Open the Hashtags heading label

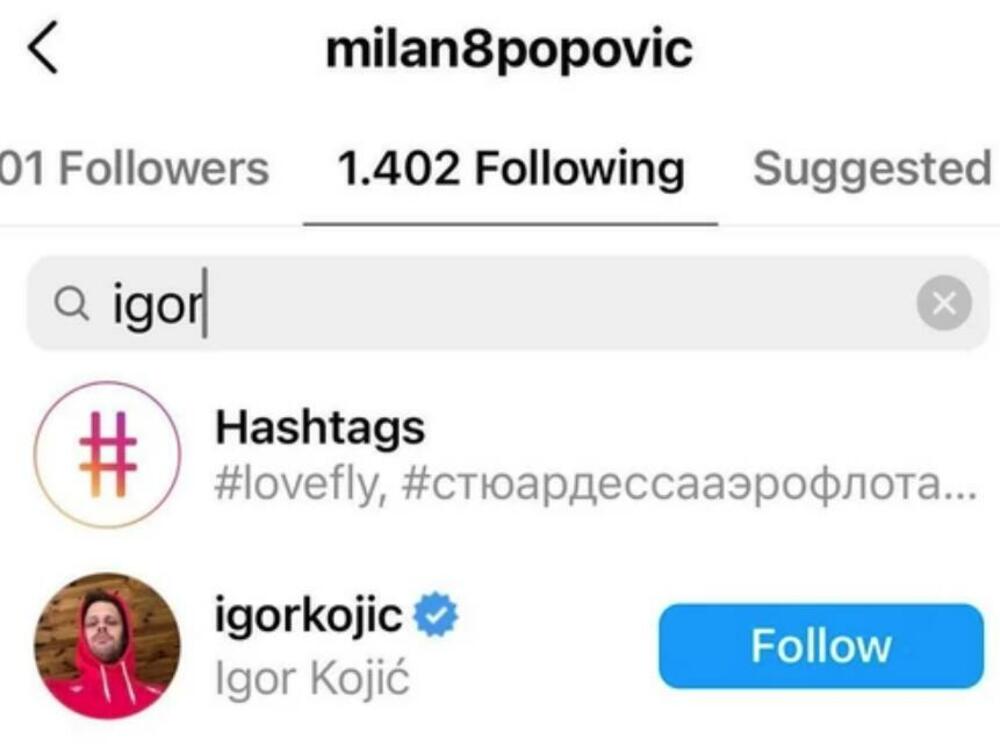(320, 428)
